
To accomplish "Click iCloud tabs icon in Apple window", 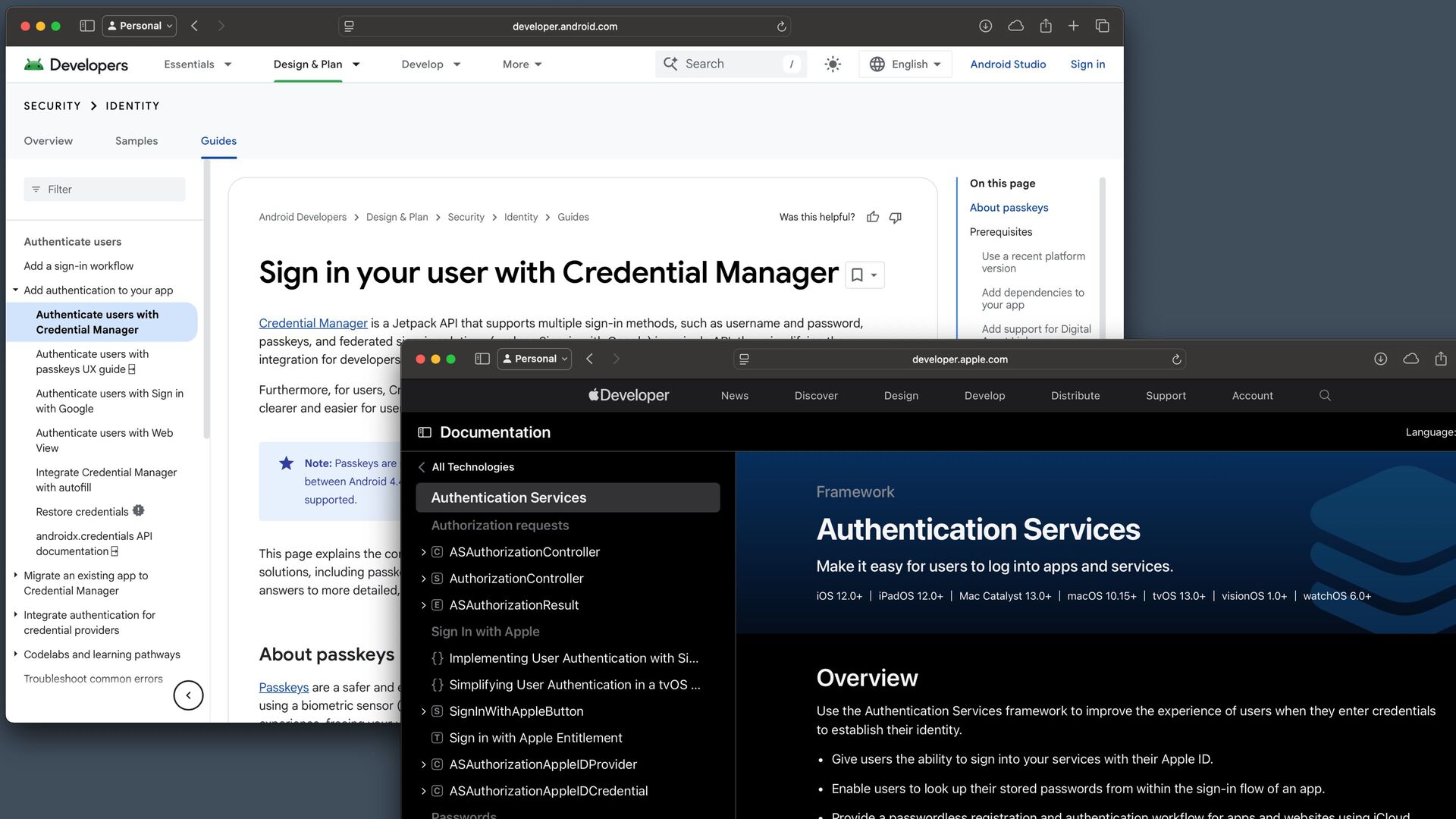I will pyautogui.click(x=1410, y=359).
